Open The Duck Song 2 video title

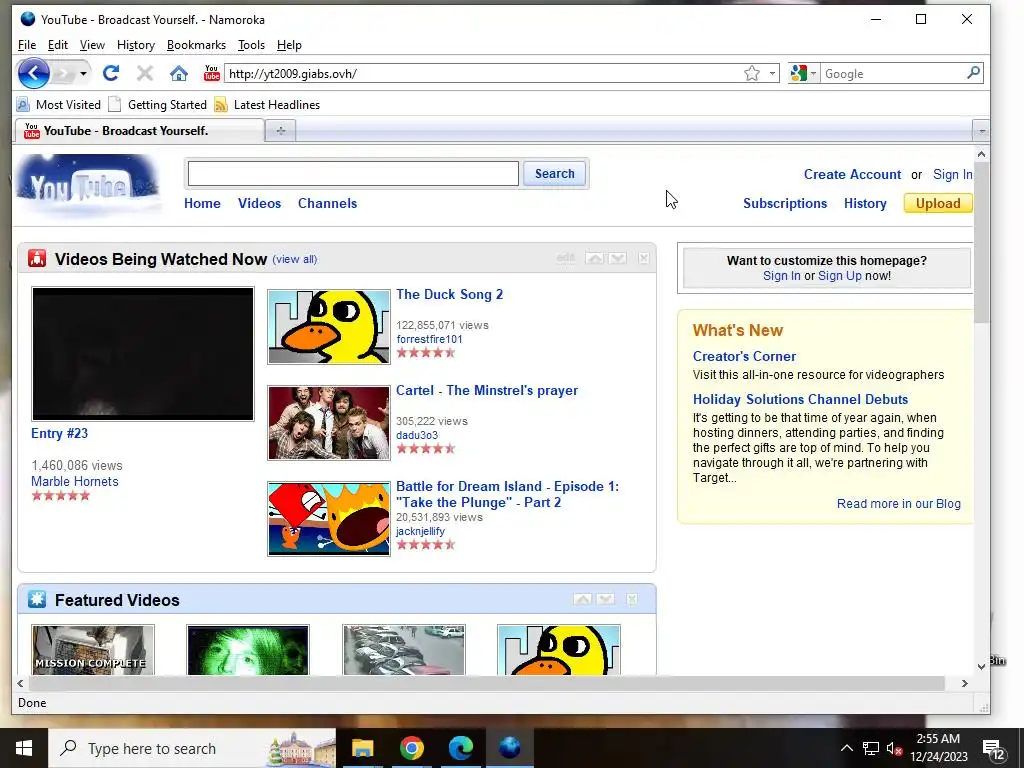tap(449, 295)
